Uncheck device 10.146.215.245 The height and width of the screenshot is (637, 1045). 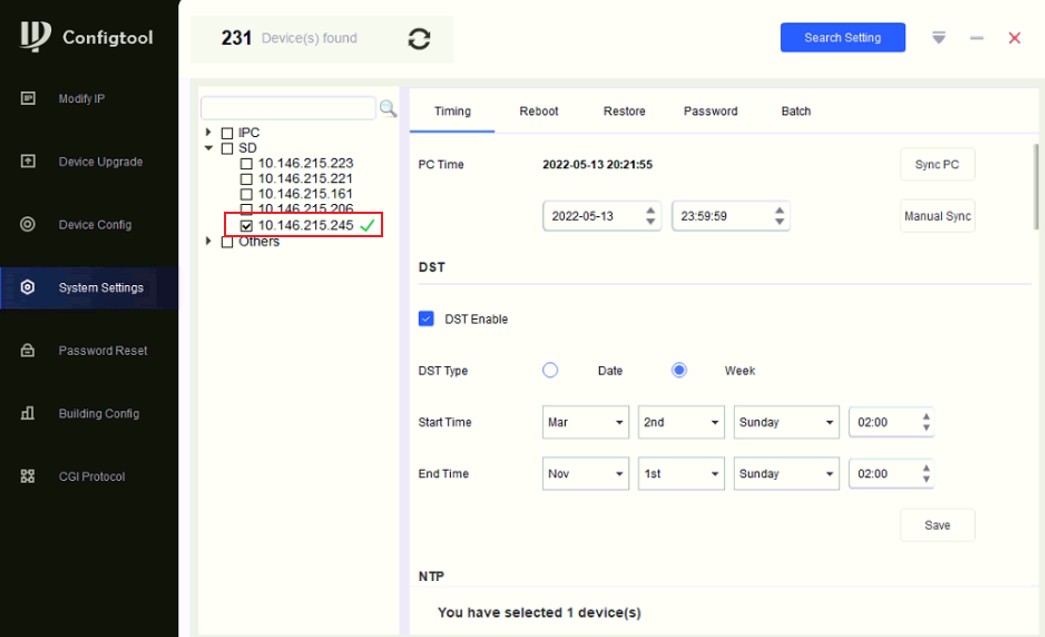[247, 226]
